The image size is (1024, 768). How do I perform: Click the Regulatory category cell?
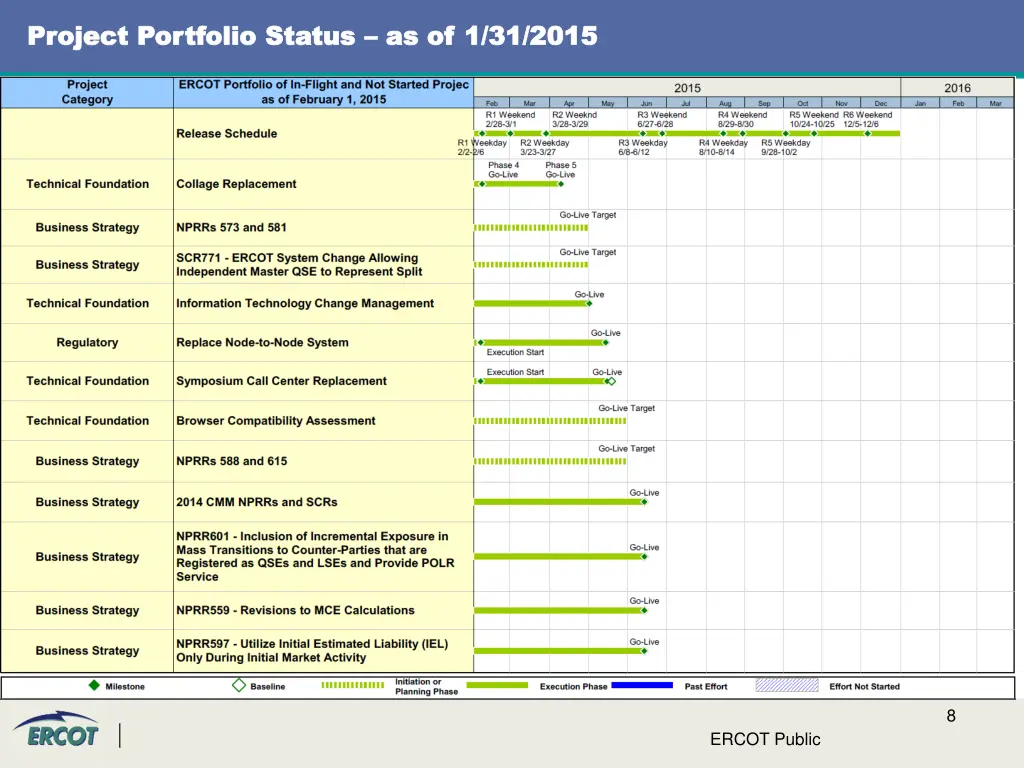87,342
